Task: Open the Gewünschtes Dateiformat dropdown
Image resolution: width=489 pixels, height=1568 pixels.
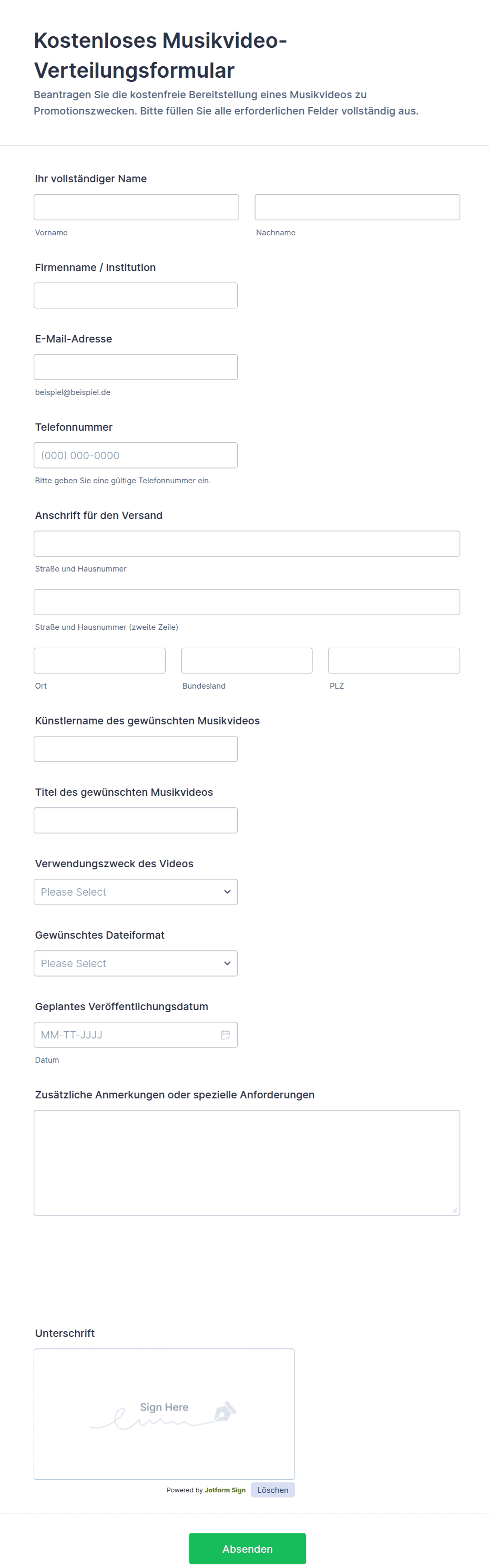Action: (x=136, y=963)
